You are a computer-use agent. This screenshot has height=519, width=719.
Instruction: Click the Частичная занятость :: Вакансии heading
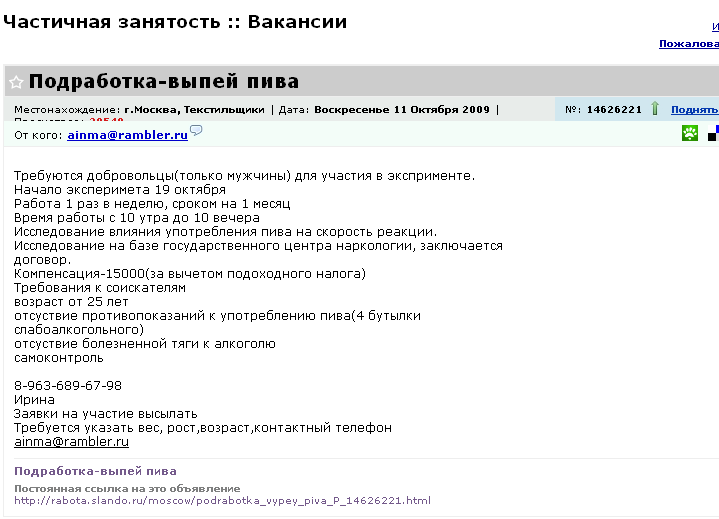pyautogui.click(x=175, y=22)
